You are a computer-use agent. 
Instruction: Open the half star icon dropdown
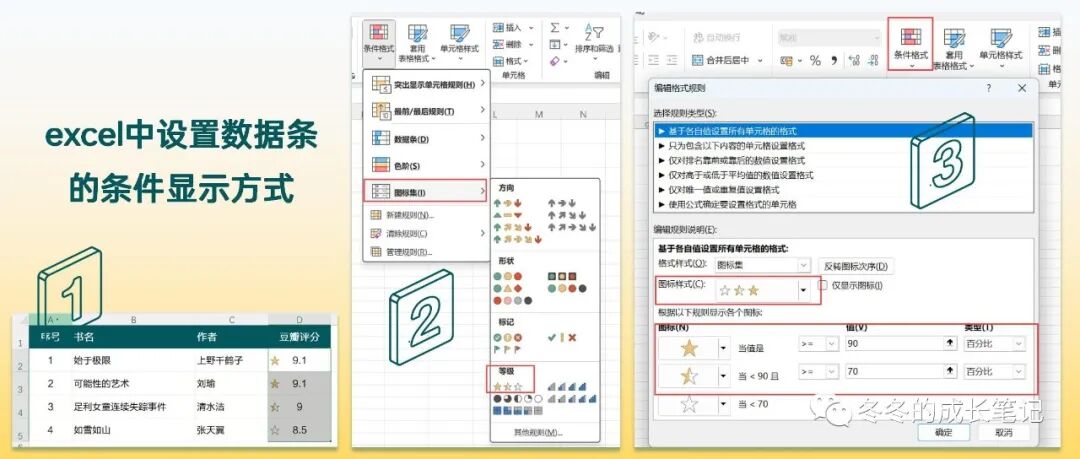(x=723, y=376)
